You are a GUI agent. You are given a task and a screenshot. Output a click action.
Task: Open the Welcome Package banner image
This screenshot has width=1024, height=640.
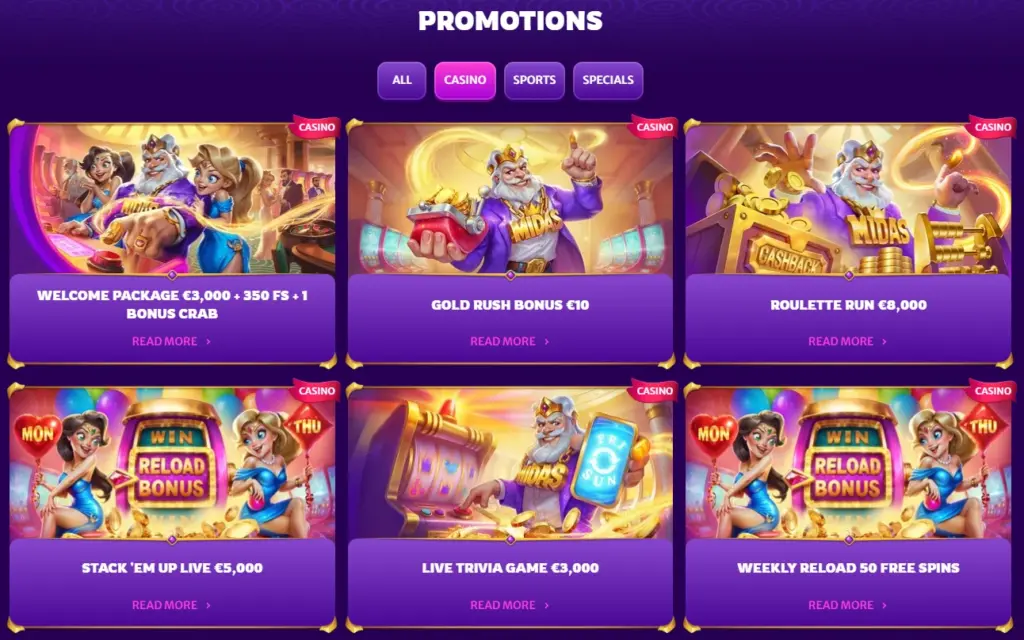(x=172, y=199)
